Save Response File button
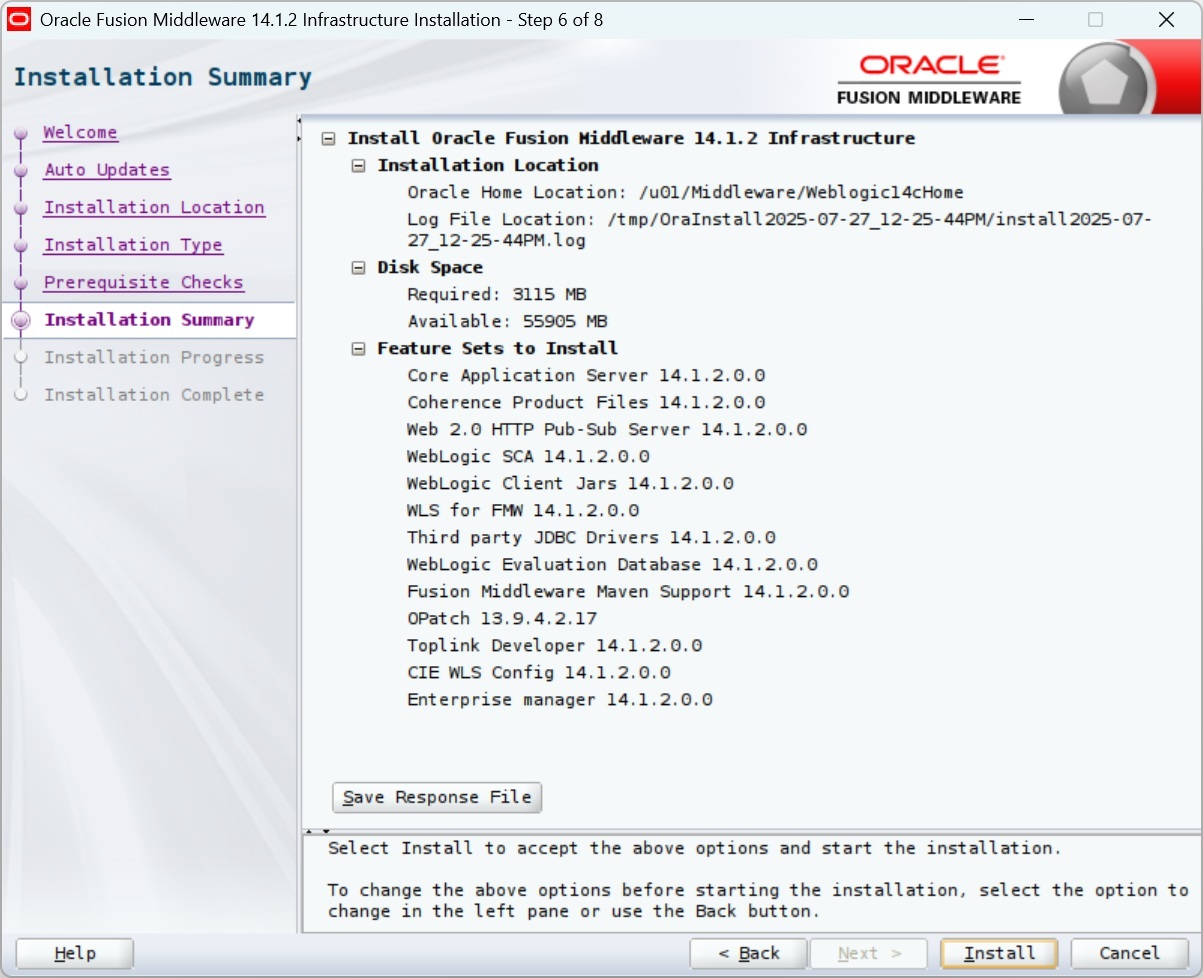Viewport: 1203px width, 978px height. click(437, 797)
